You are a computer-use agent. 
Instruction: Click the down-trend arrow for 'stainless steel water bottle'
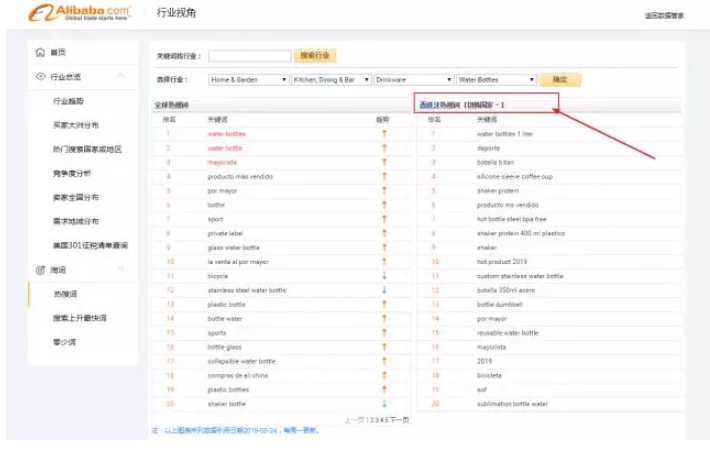point(384,290)
